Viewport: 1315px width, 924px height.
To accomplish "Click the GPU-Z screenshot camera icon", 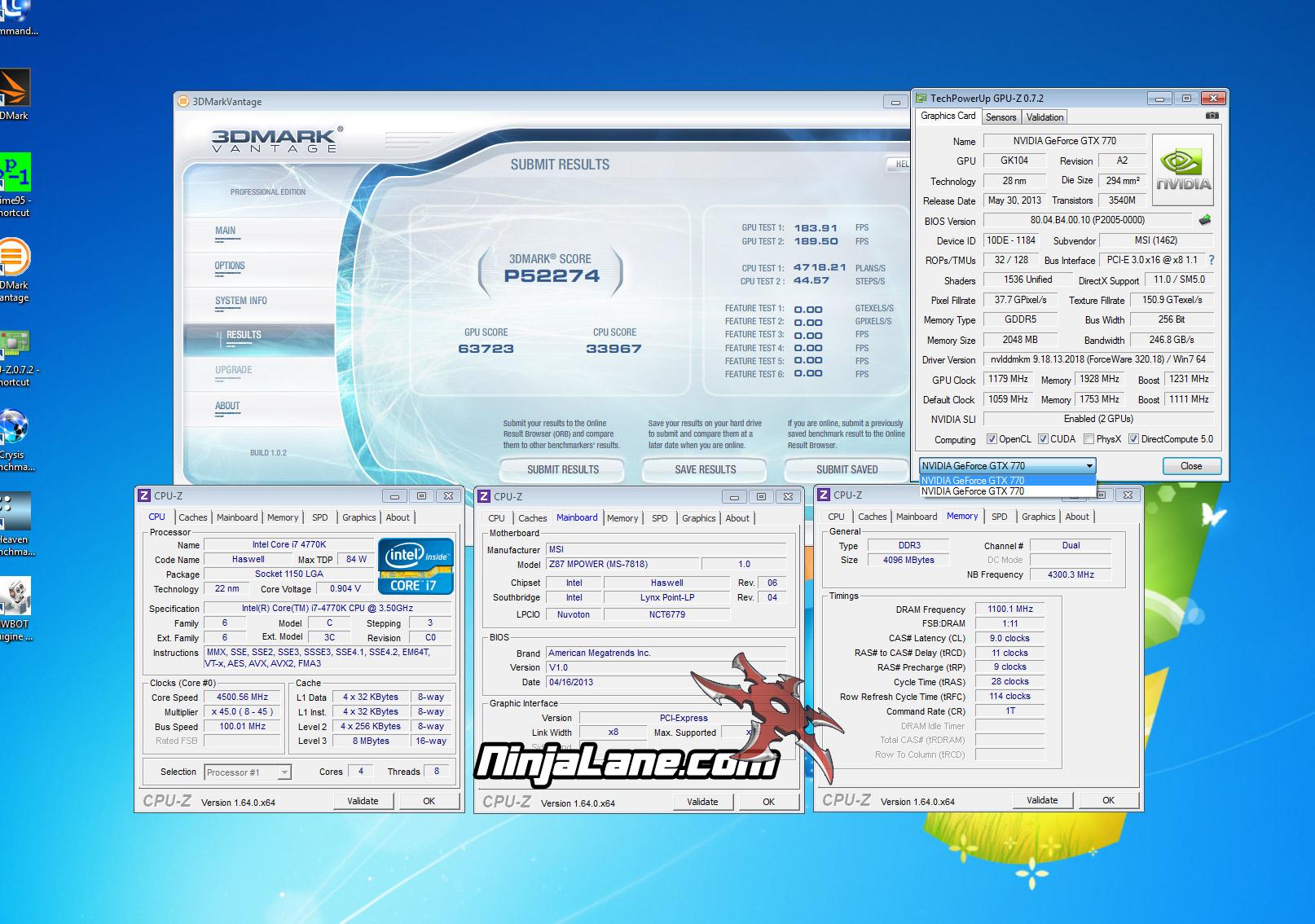I will point(1212,116).
